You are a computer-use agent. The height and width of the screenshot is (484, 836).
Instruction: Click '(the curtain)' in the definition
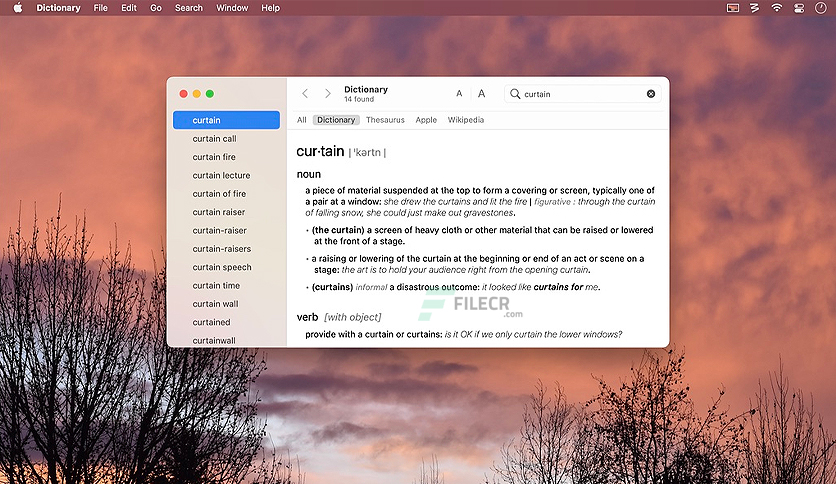pos(338,230)
